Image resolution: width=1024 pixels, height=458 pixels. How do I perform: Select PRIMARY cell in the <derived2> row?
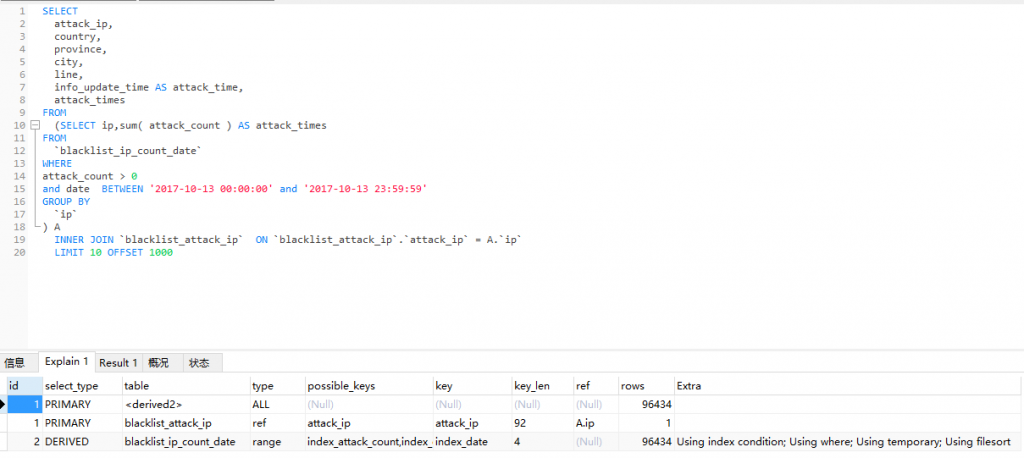coord(82,404)
